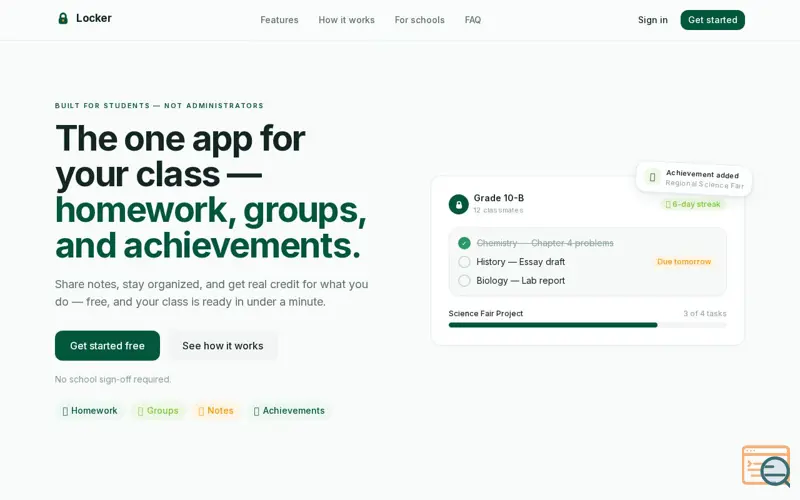Viewport: 800px width, 500px height.
Task: Click Get started free button
Action: (x=107, y=345)
